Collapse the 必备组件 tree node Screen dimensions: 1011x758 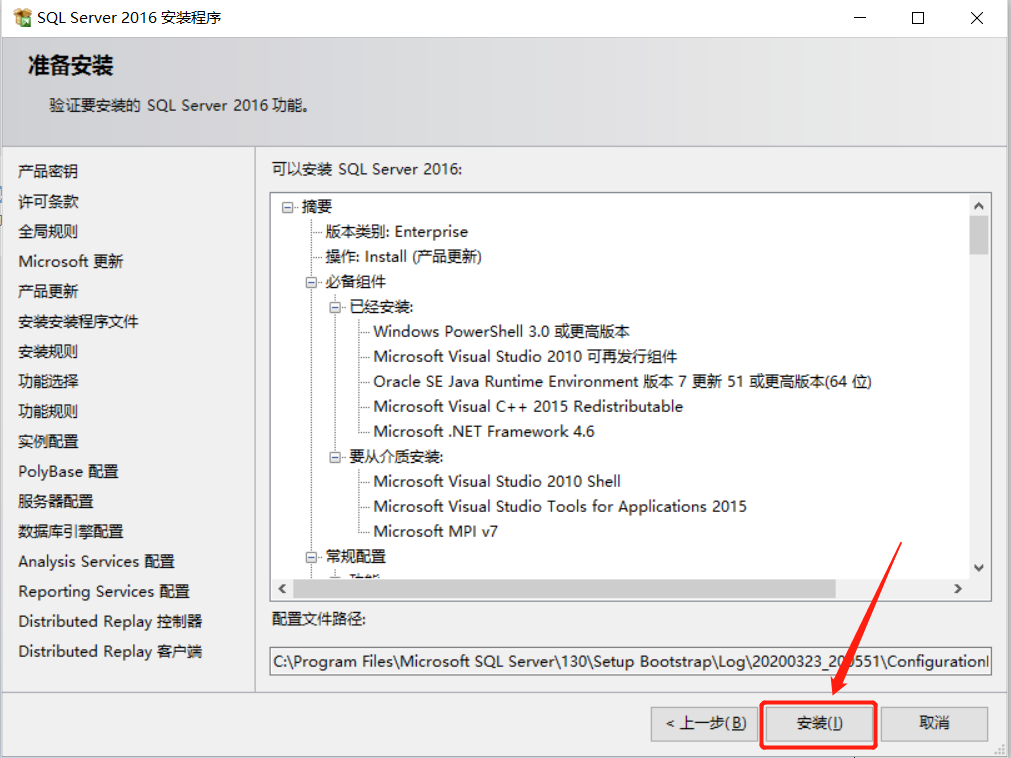point(313,281)
